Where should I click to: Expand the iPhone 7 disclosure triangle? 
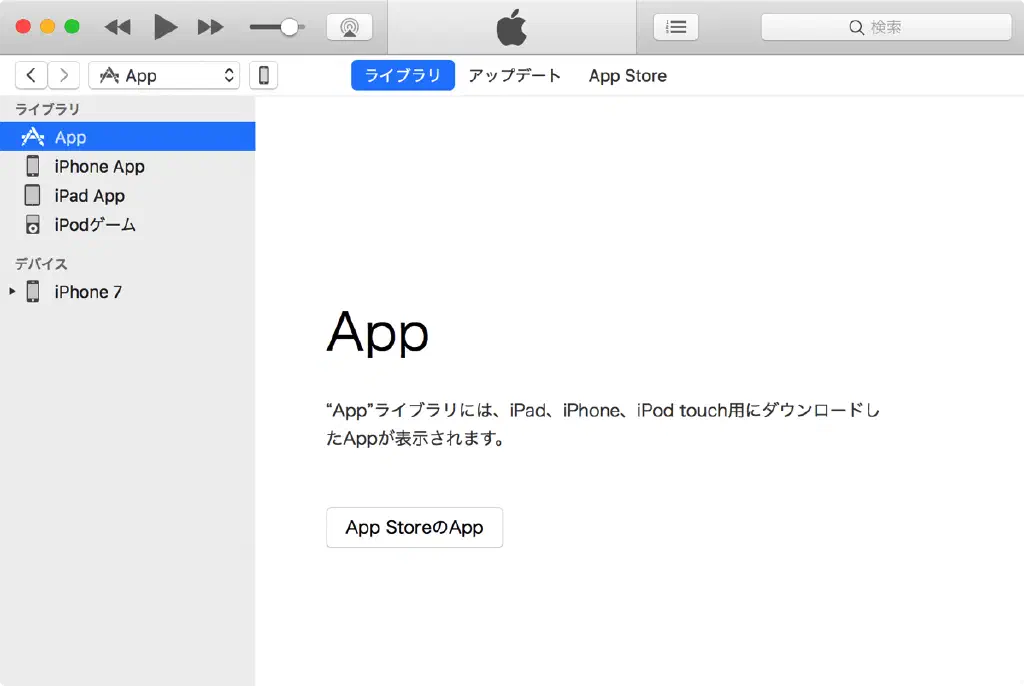(x=12, y=292)
